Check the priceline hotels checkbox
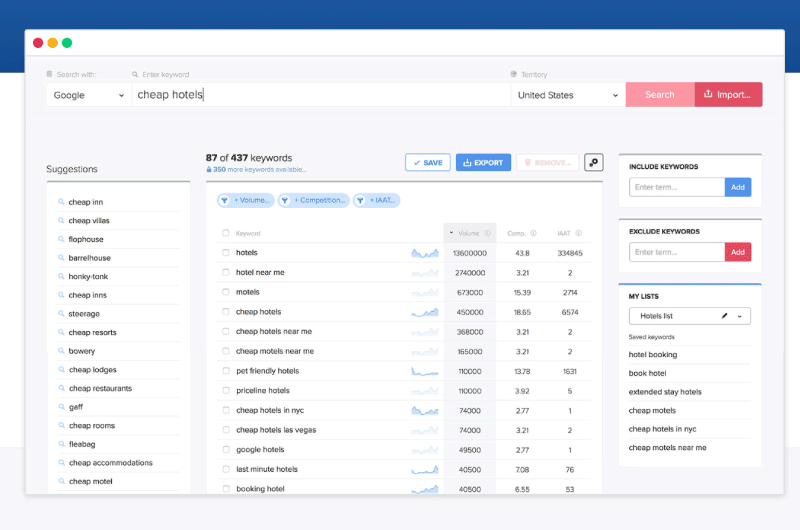 coord(226,390)
